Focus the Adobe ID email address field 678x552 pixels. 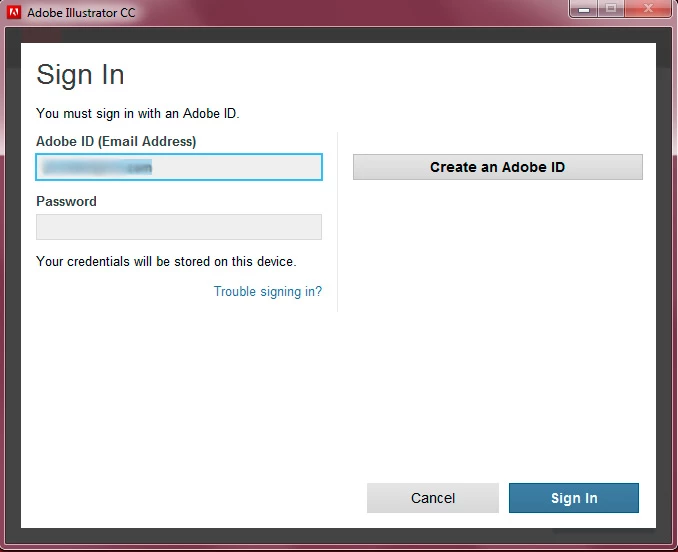click(179, 167)
